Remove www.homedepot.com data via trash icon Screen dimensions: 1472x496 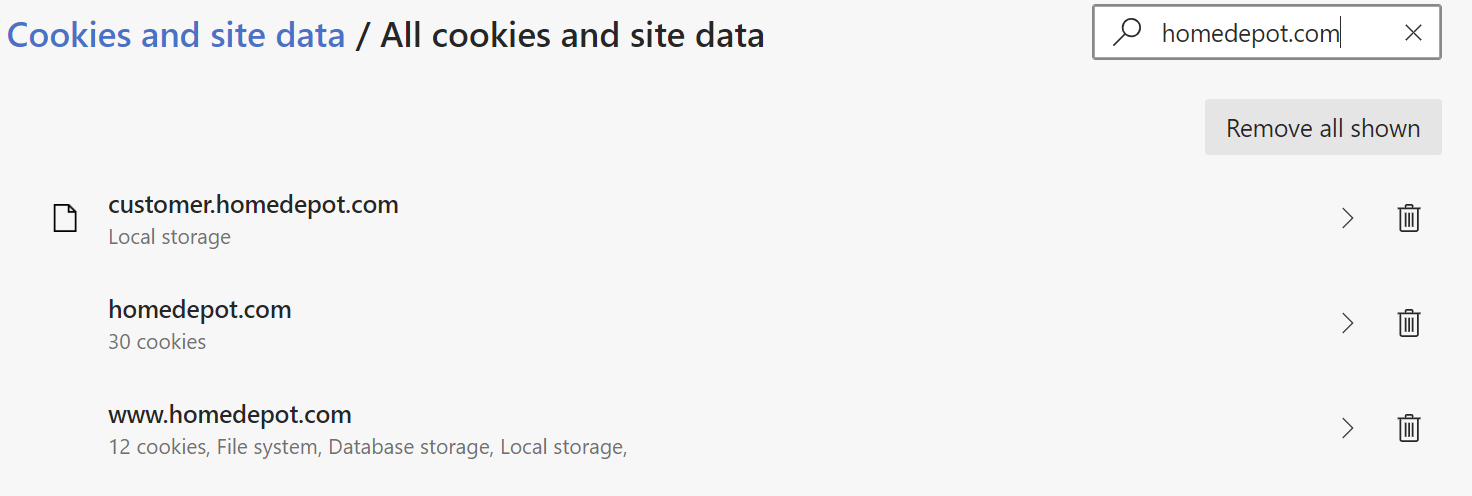[1408, 428]
